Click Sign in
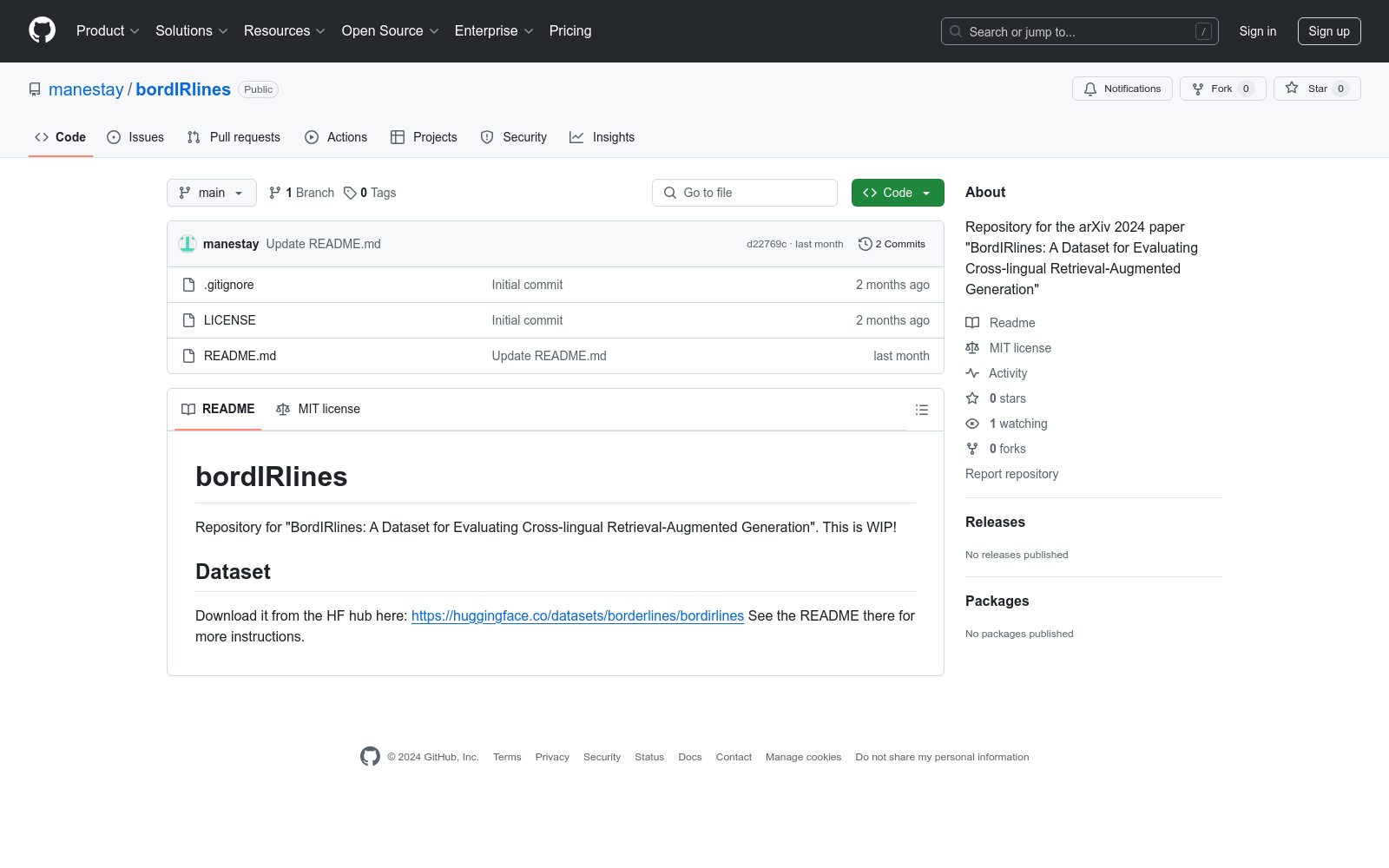 1258,31
